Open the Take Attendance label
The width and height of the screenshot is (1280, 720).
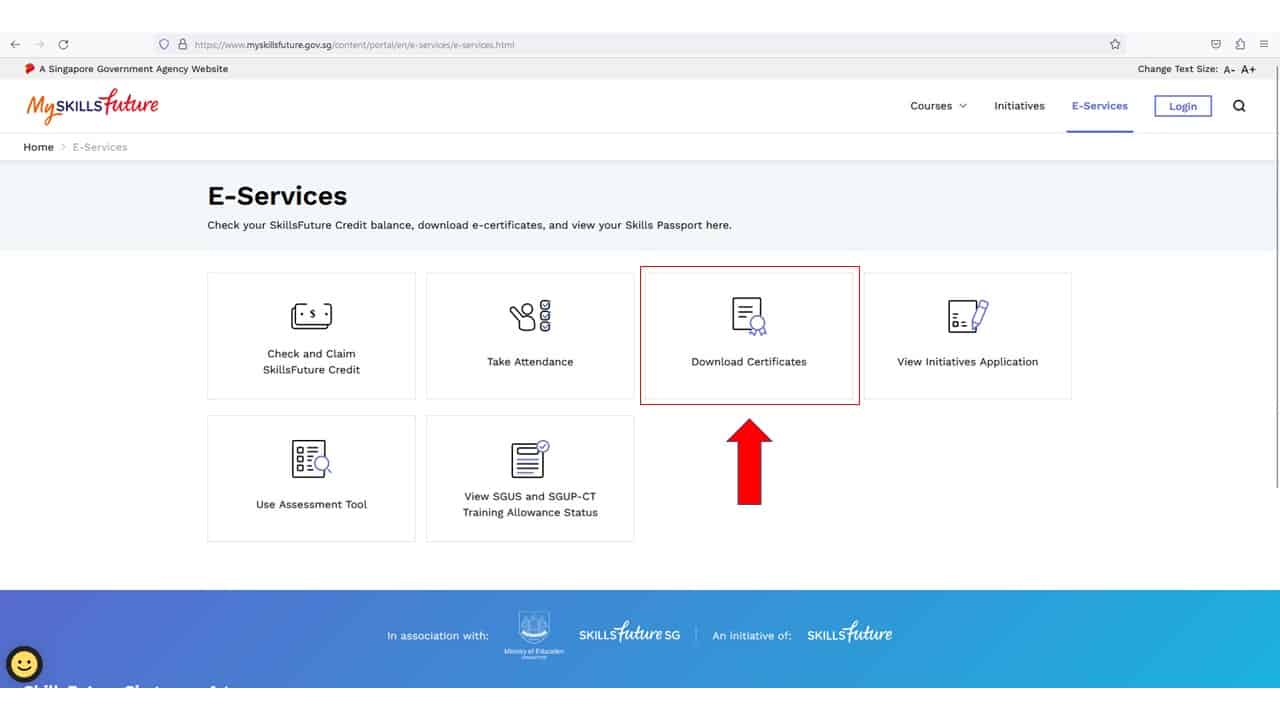530,362
